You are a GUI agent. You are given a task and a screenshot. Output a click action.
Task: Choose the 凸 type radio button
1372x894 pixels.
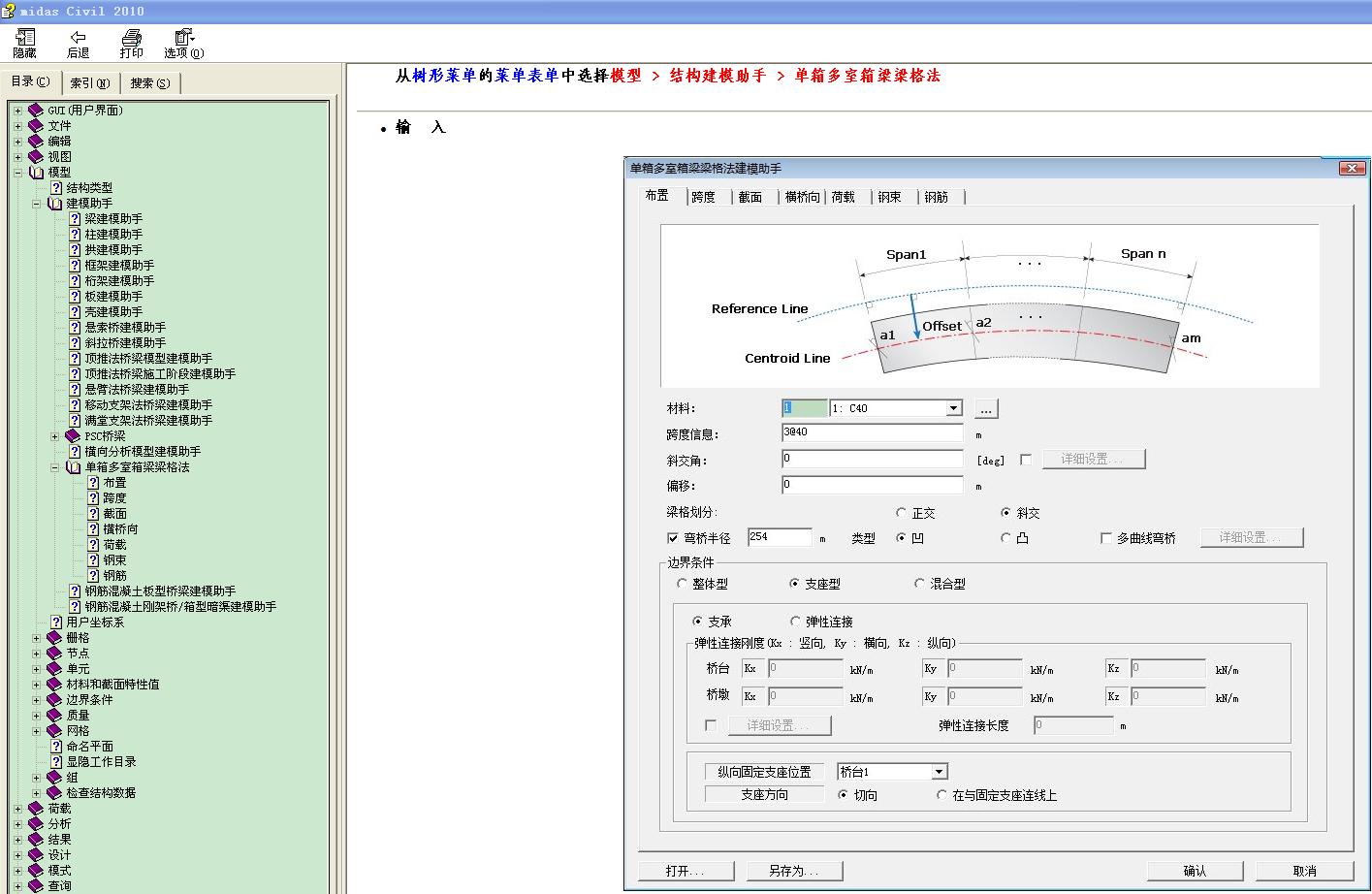(x=1005, y=538)
